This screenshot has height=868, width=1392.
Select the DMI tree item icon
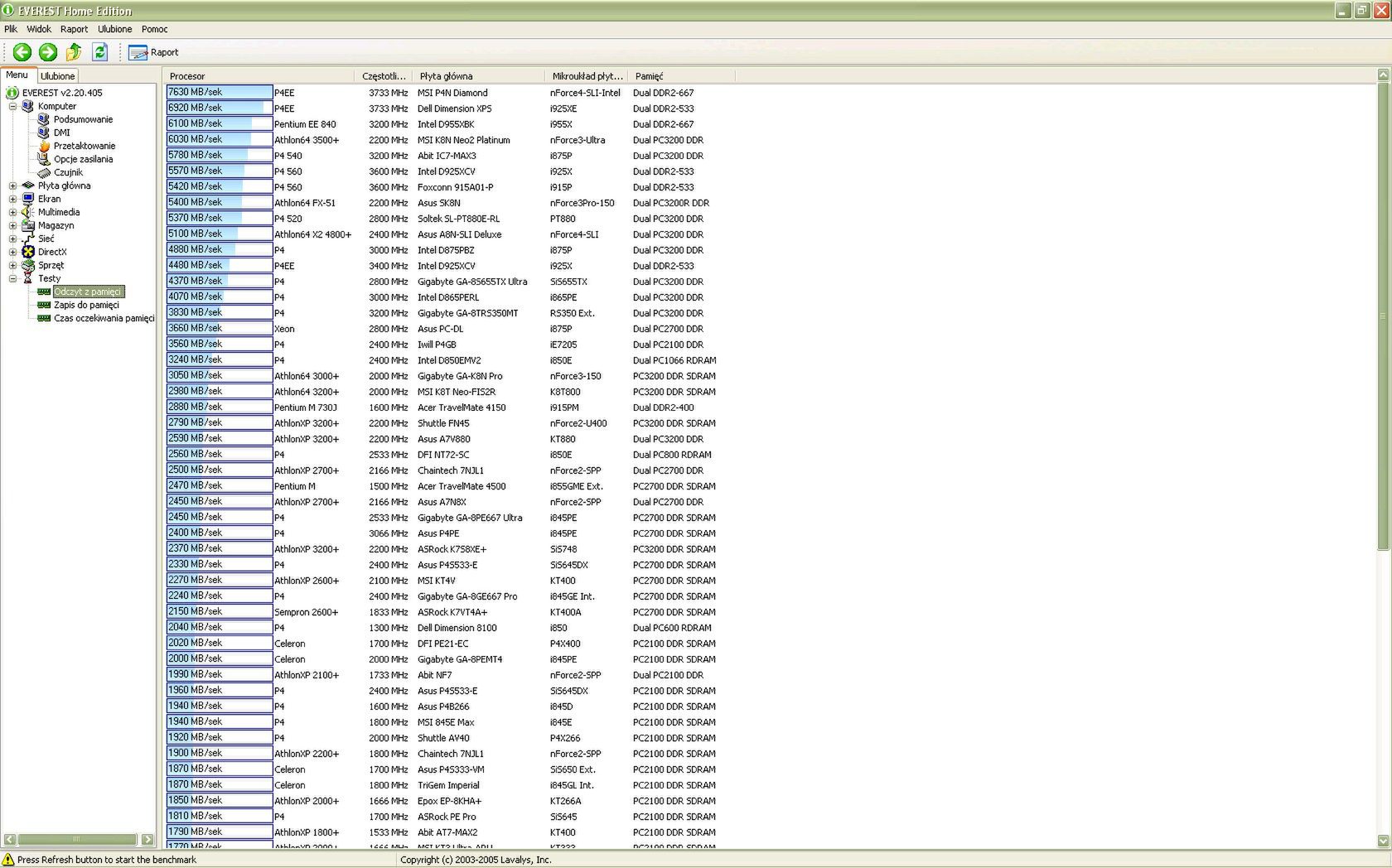[44, 133]
